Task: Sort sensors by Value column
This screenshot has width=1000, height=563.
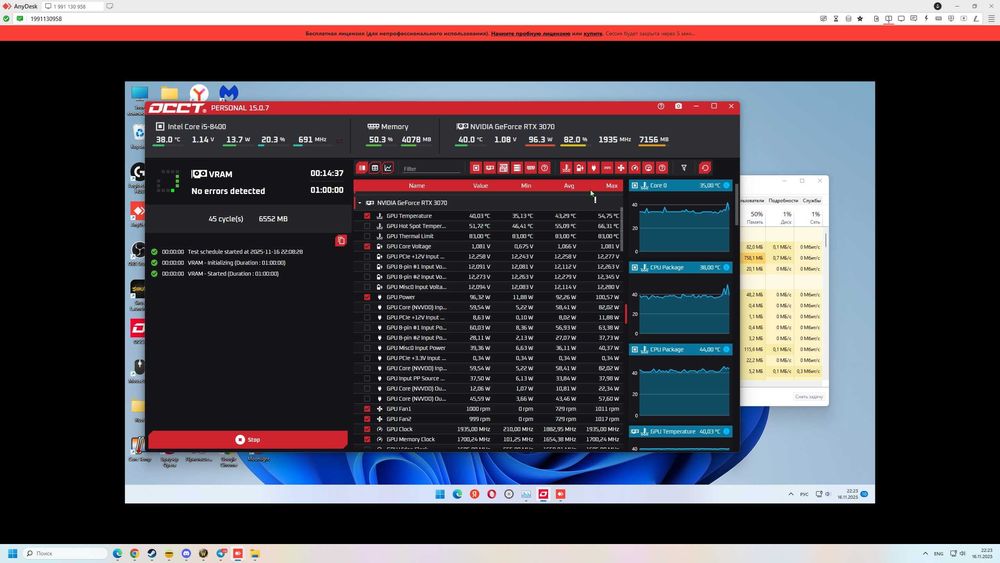Action: pos(480,186)
